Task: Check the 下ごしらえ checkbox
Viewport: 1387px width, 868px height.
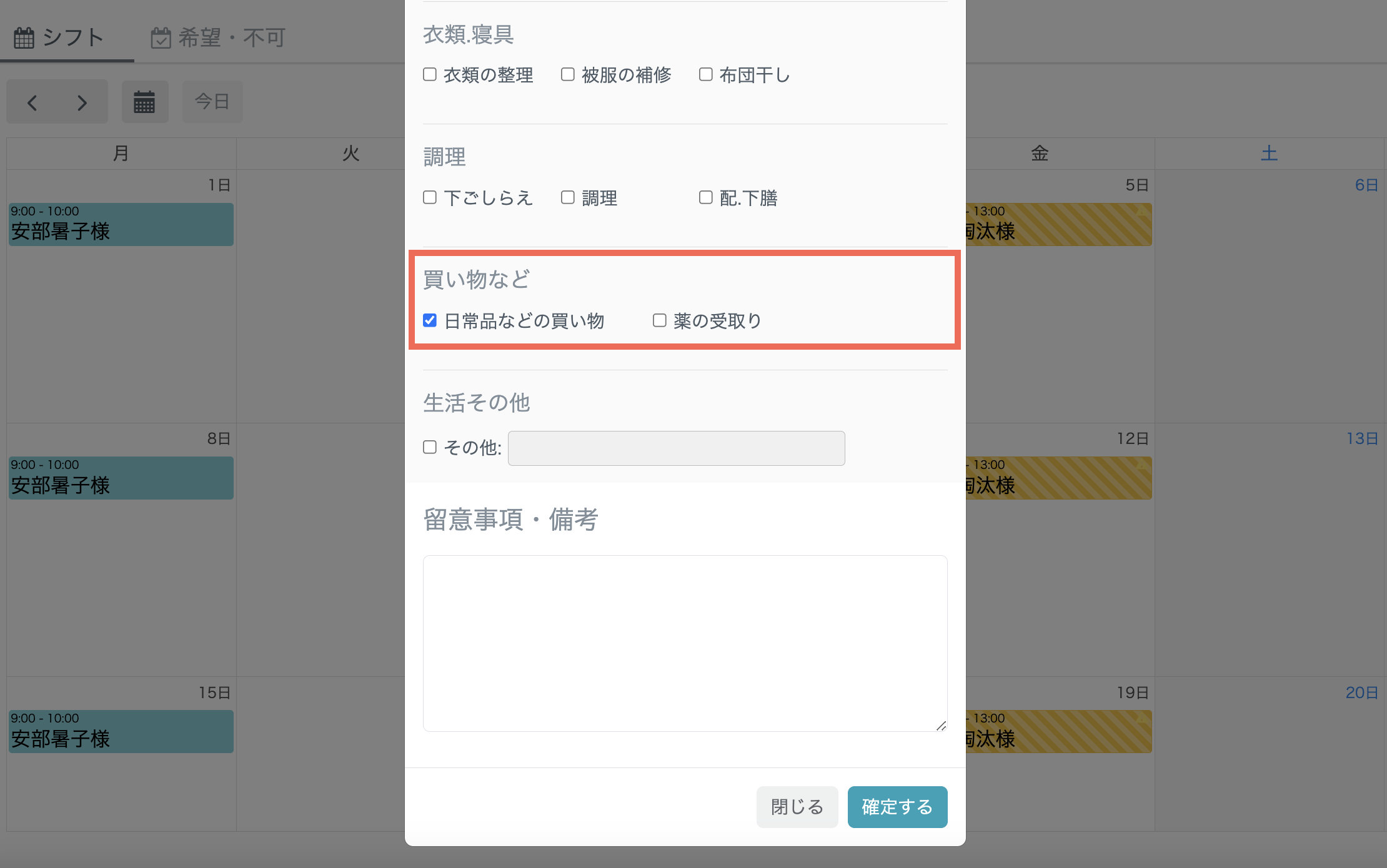Action: pyautogui.click(x=430, y=198)
